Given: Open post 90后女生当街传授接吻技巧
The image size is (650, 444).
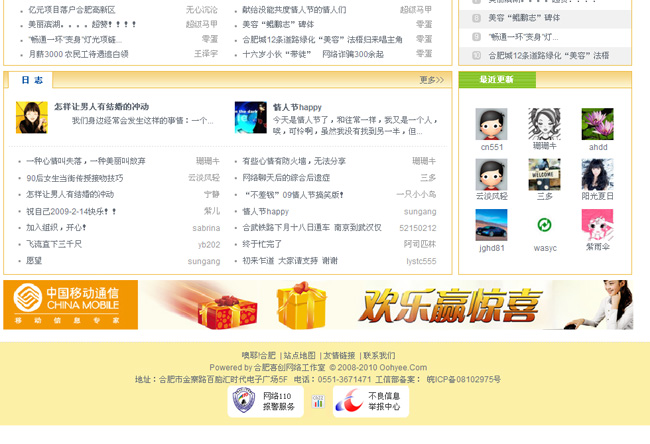Looking at the screenshot, I should coord(75,178).
